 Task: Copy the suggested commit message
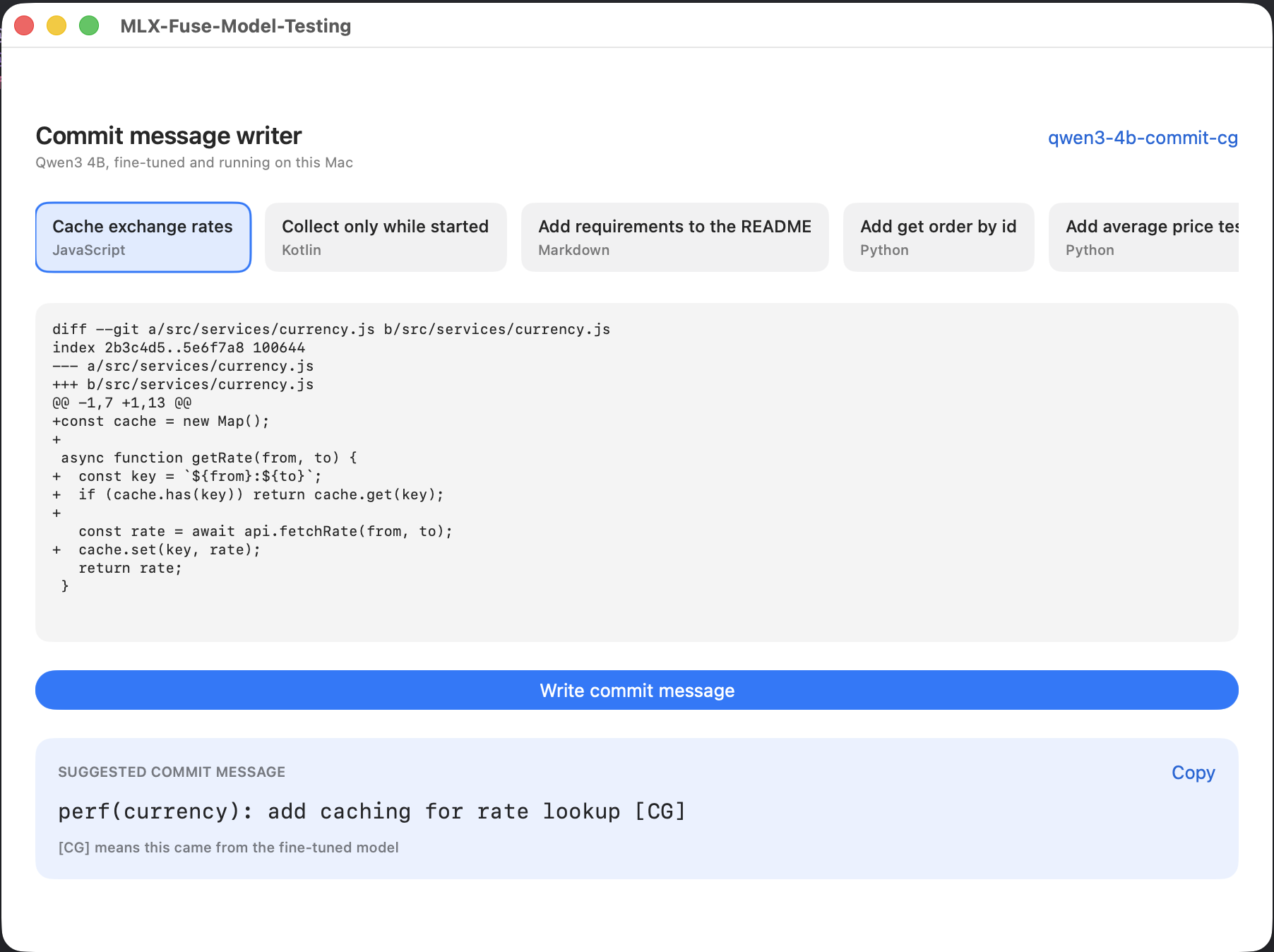pos(1193,773)
